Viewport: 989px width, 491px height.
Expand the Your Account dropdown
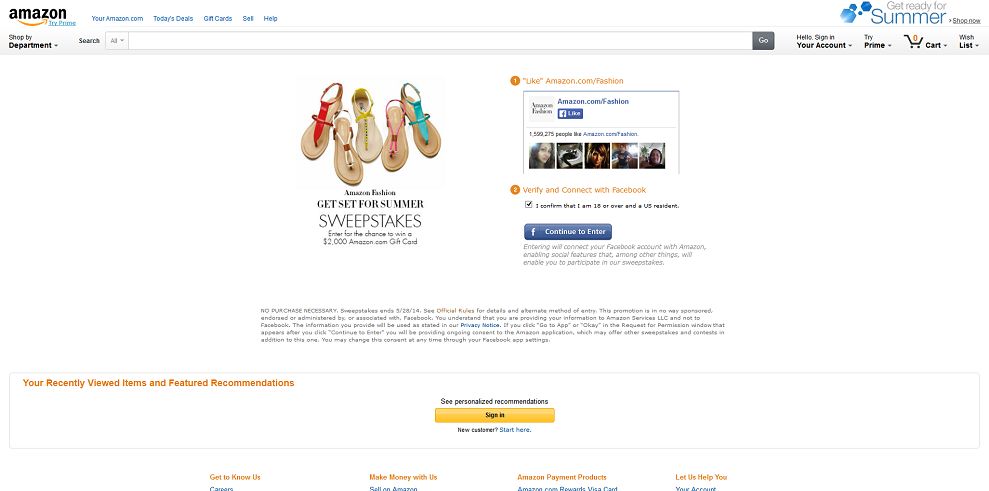coord(824,42)
